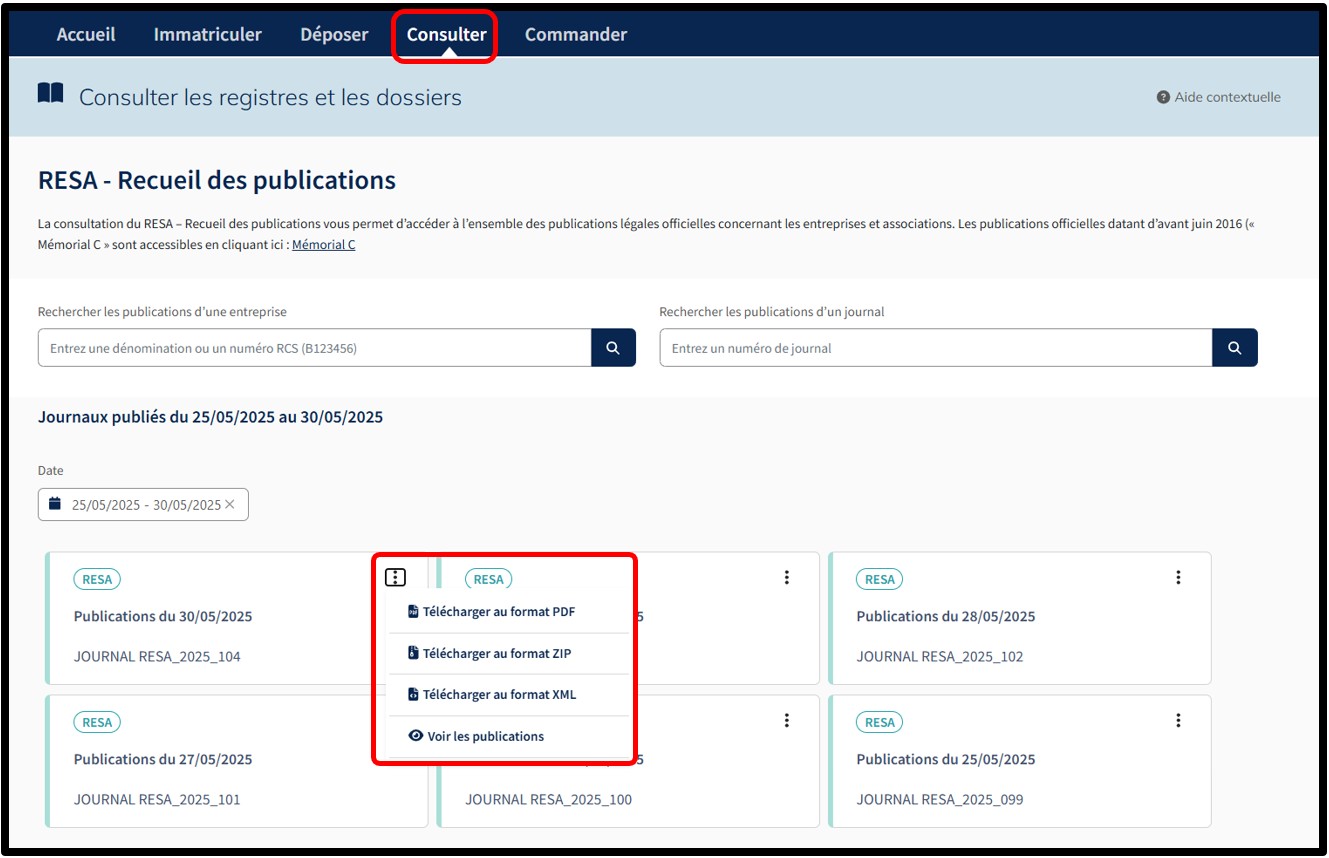Go to the Immatriculer tab

207,35
